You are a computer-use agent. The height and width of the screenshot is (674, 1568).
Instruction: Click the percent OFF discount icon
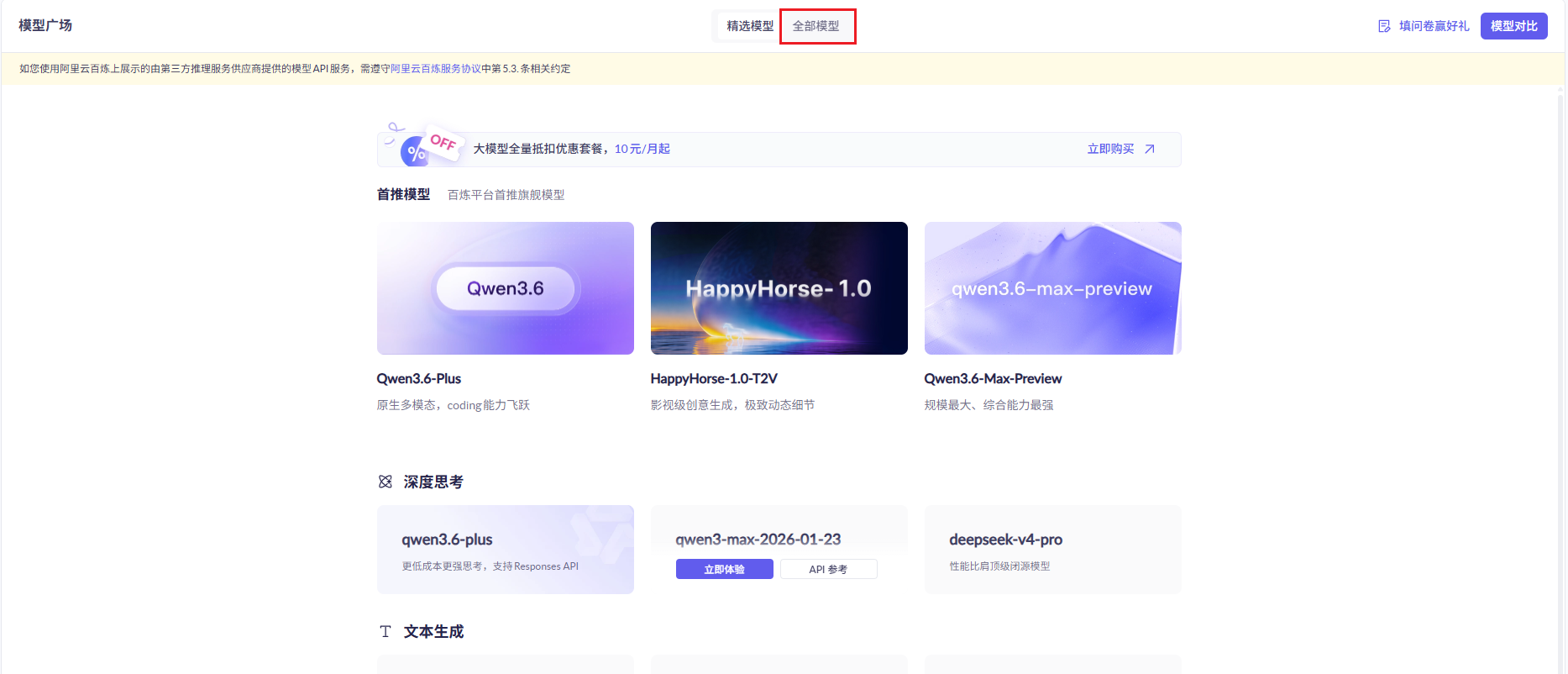point(424,145)
